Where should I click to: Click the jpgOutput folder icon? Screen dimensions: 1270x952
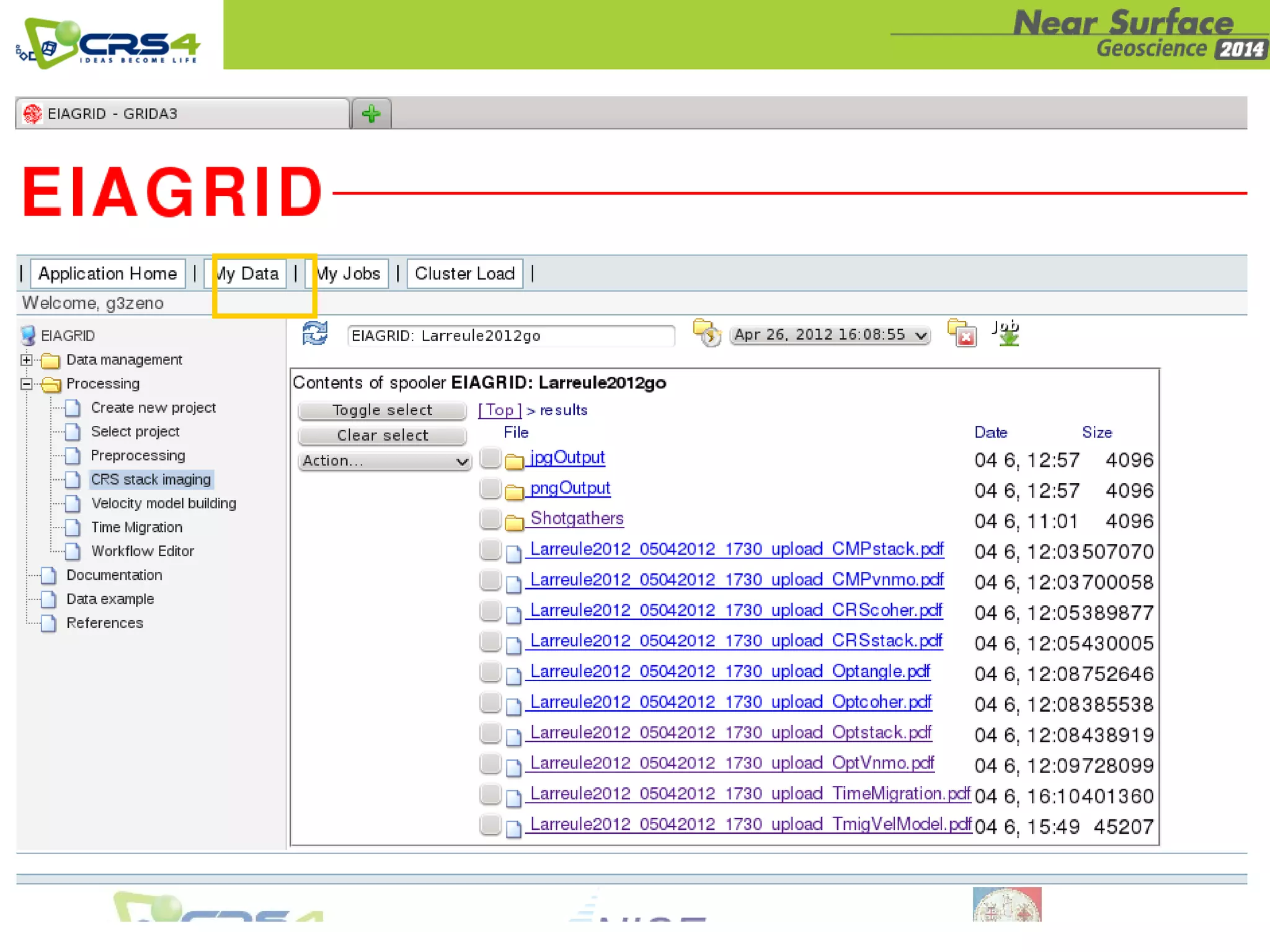coord(514,461)
